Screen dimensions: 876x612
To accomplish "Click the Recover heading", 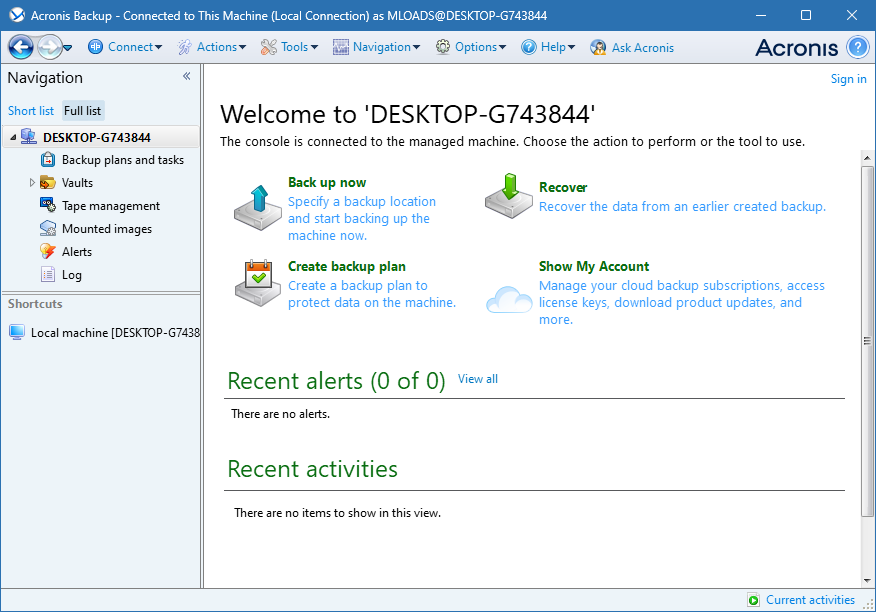I will click(563, 187).
